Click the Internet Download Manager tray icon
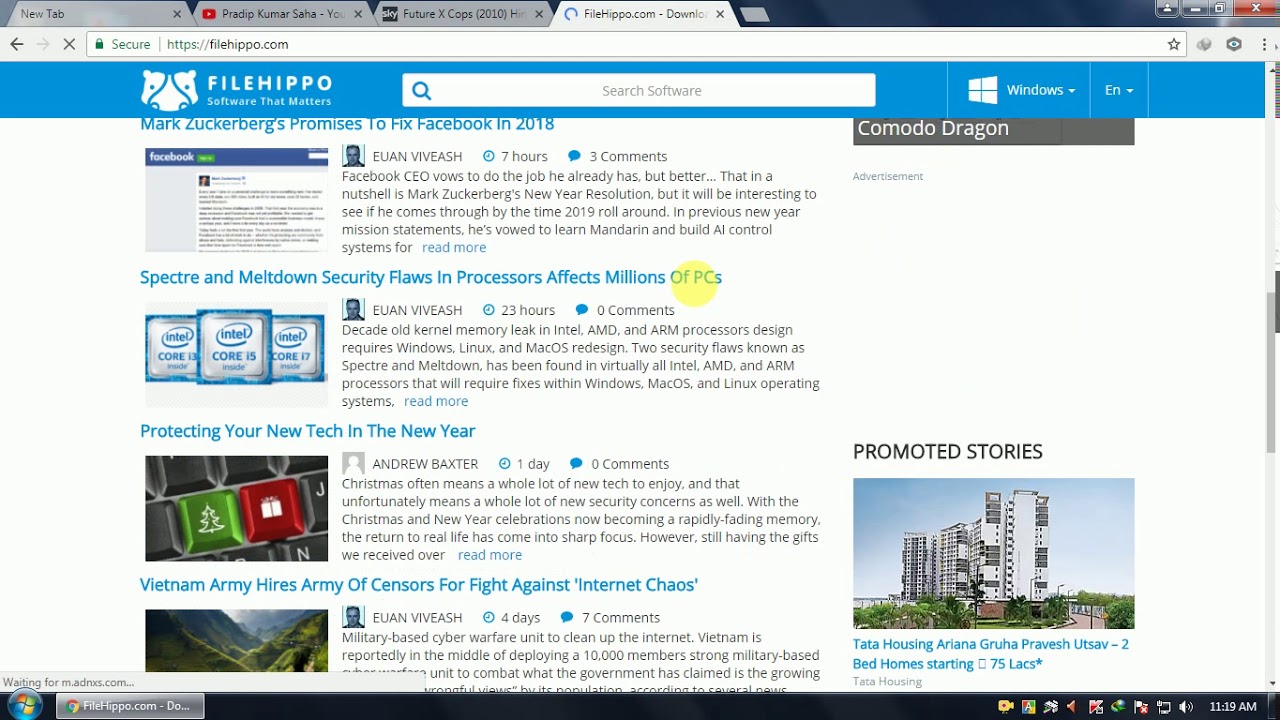The width and height of the screenshot is (1280, 720). (1118, 707)
